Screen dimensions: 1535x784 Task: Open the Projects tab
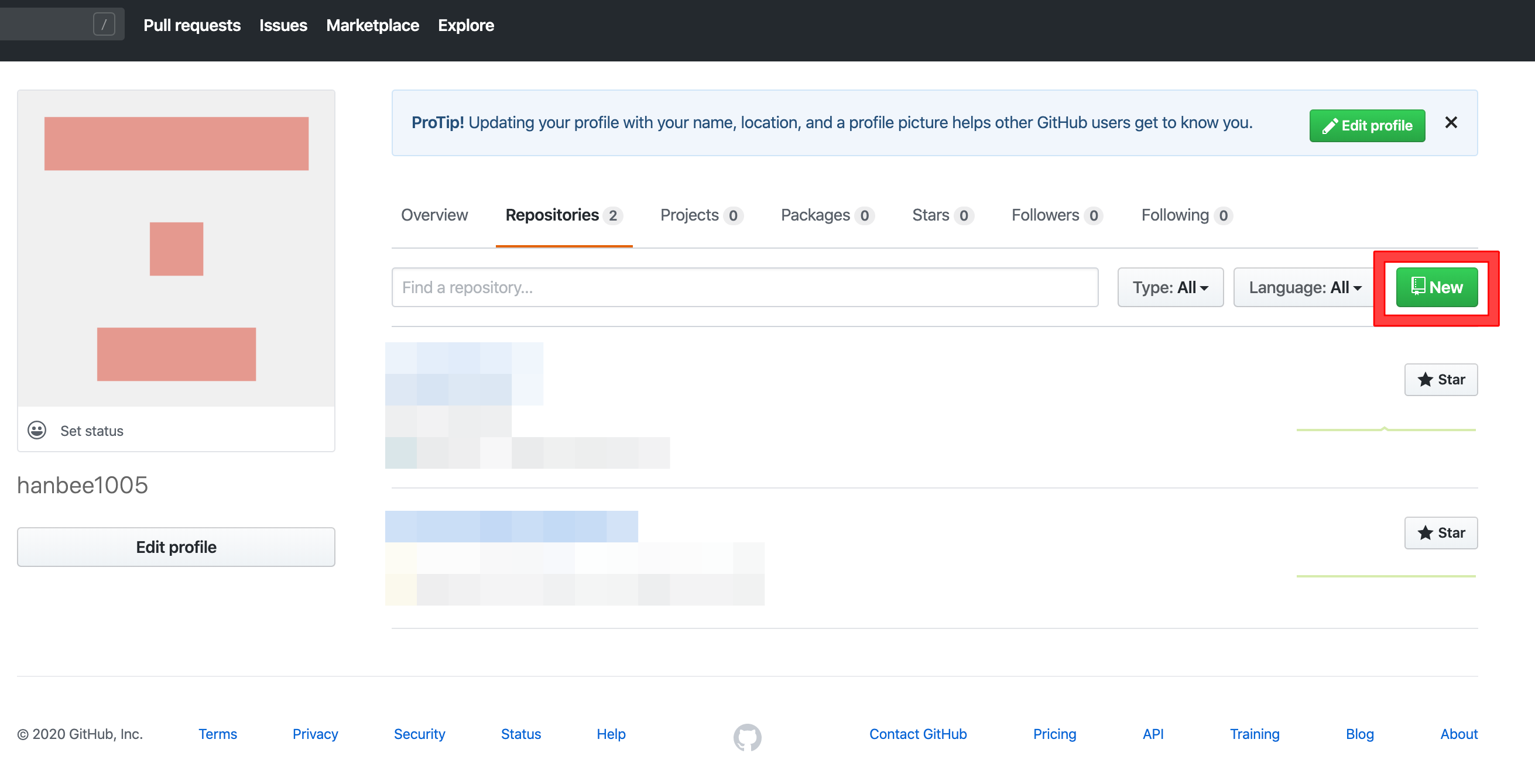pos(700,215)
